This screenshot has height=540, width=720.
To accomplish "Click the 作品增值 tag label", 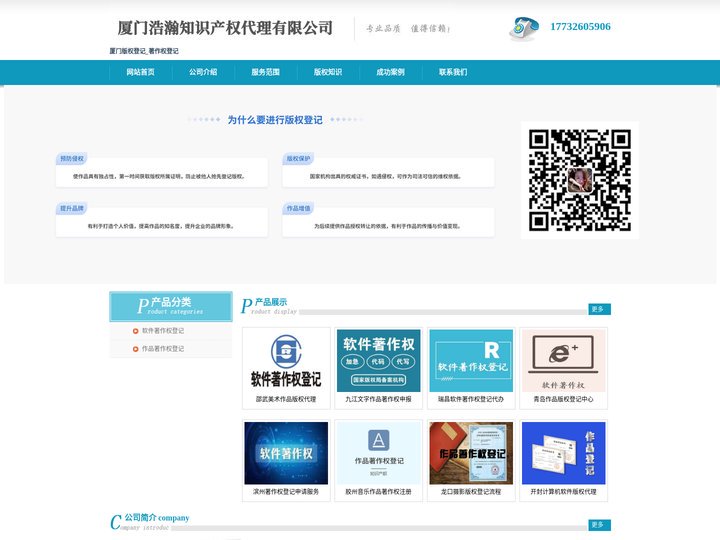I will coord(298,208).
